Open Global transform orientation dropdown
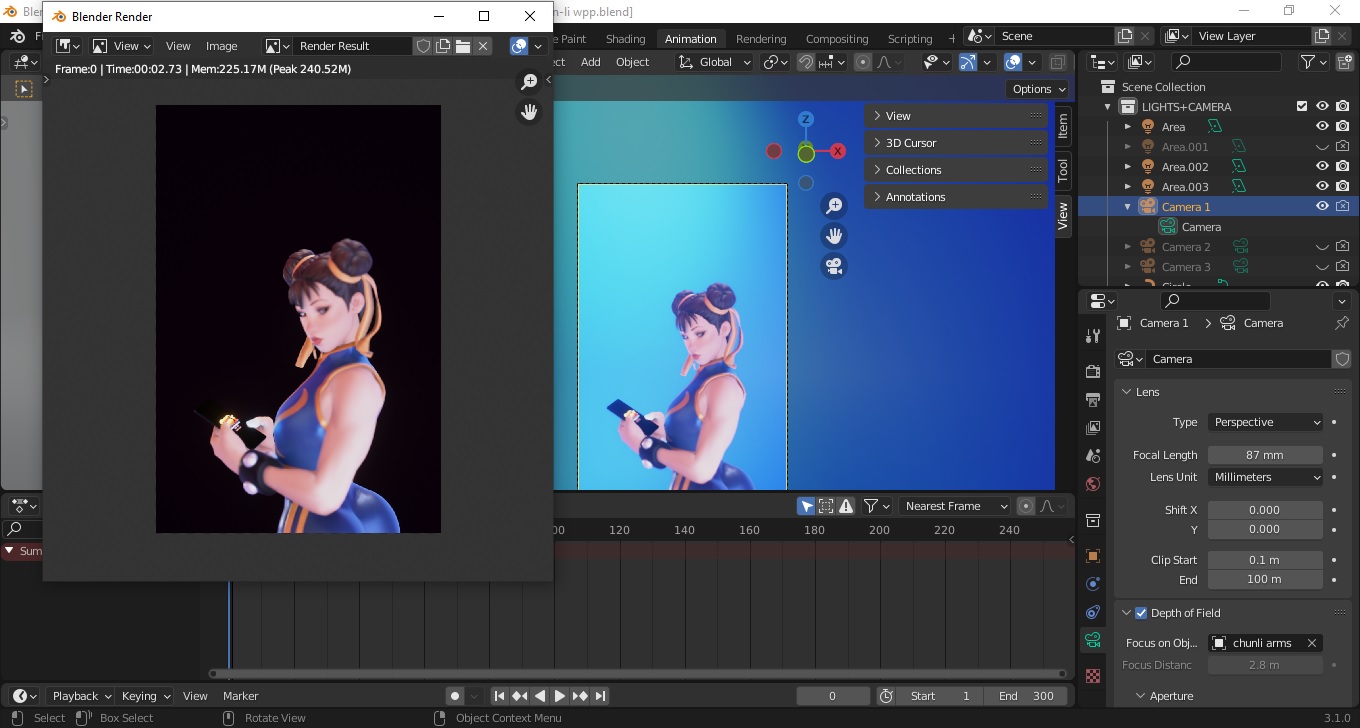 pos(715,62)
